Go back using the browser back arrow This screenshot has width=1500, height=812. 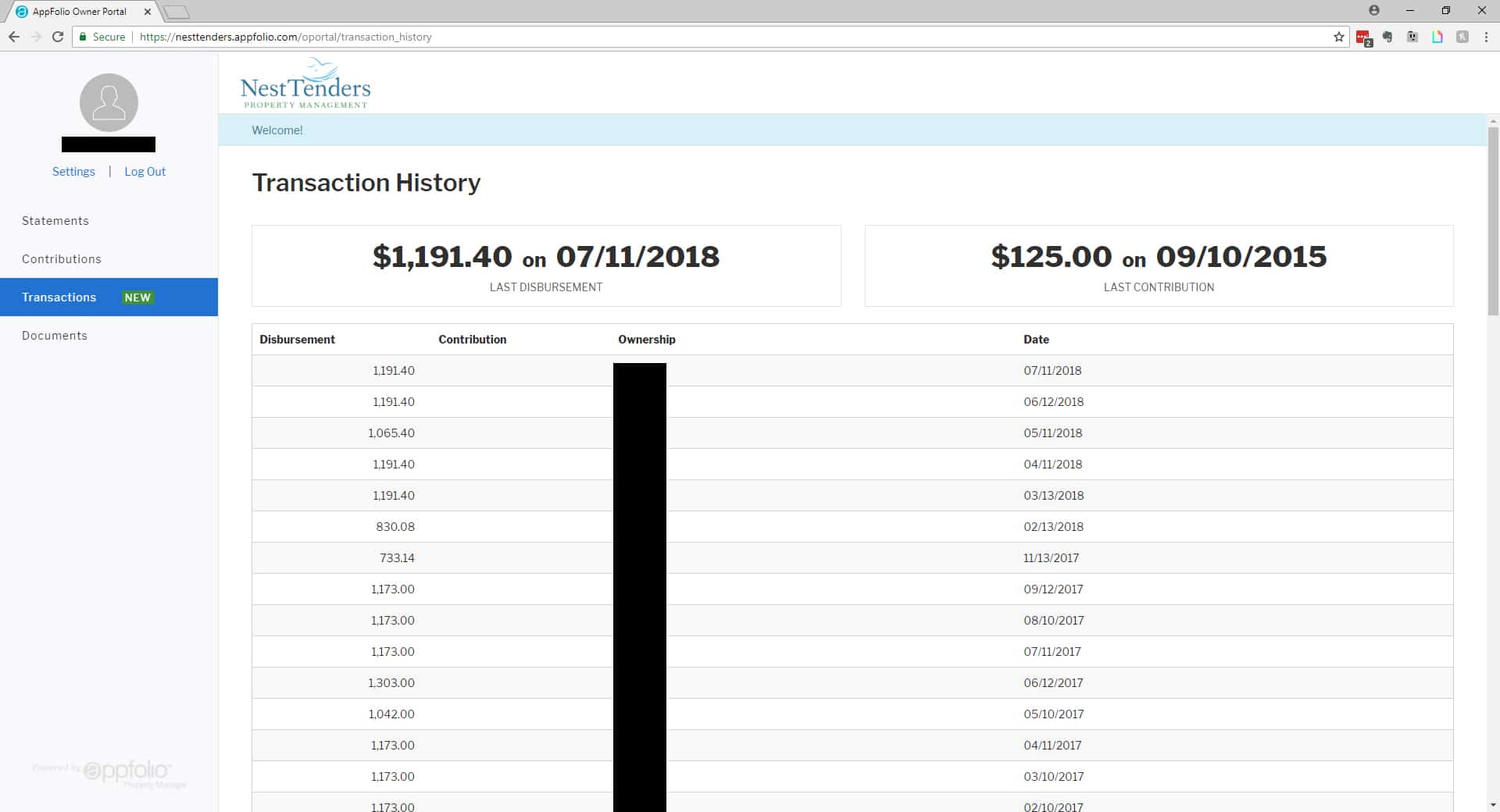[x=14, y=37]
